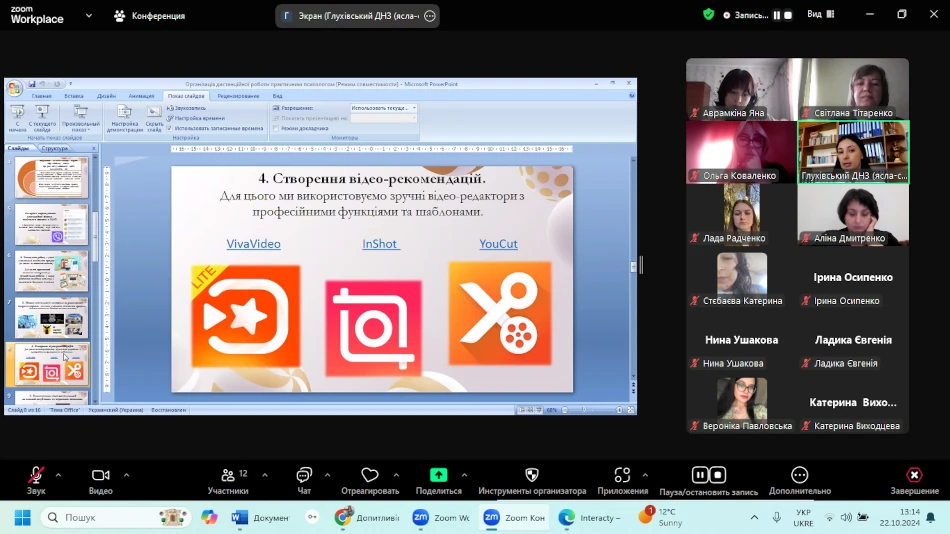950x534 pixels.
Task: Toggle Использовать записанные времена checkbox
Action: click(x=170, y=128)
